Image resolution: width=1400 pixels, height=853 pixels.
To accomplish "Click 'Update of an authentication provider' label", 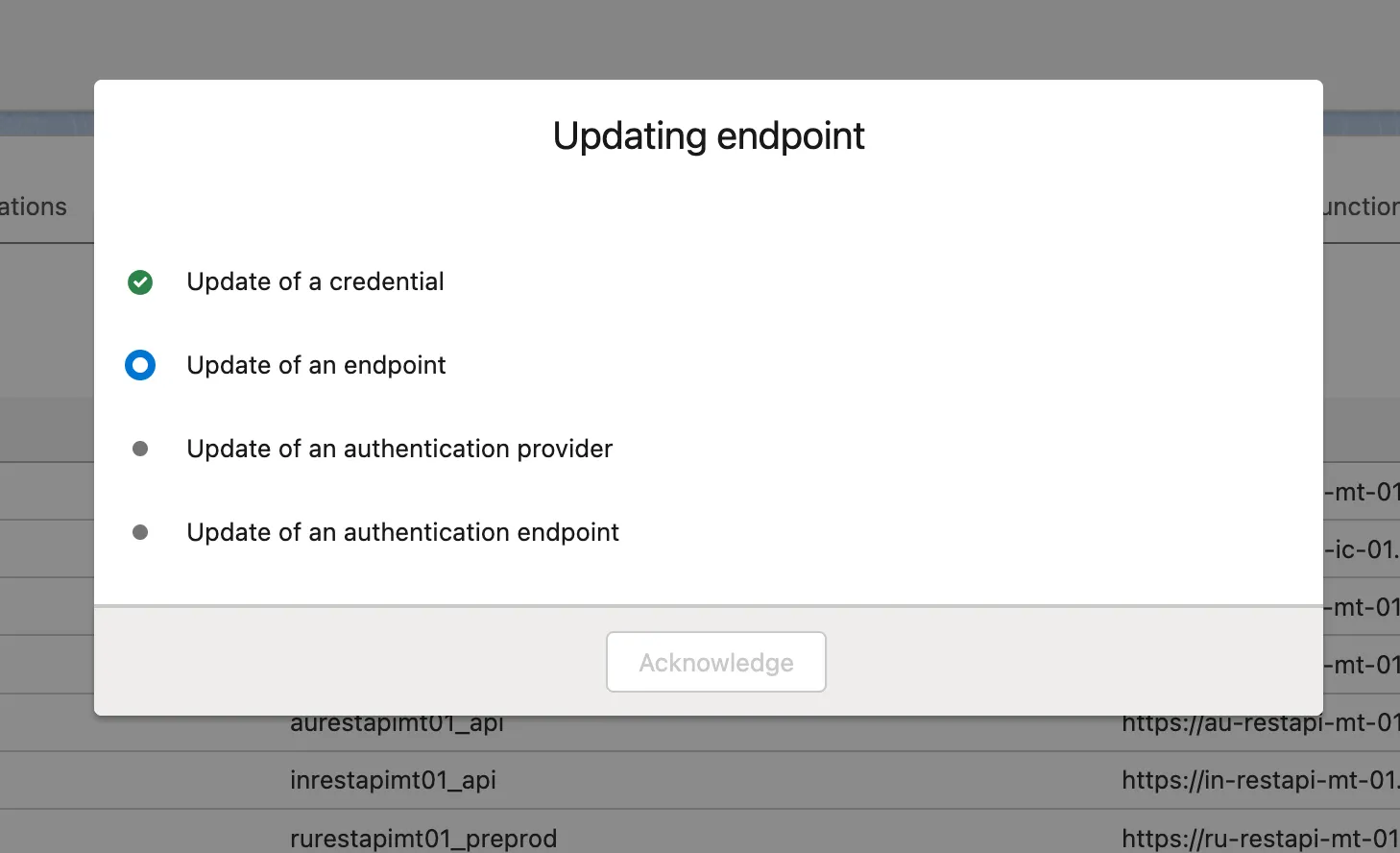I will click(x=399, y=449).
